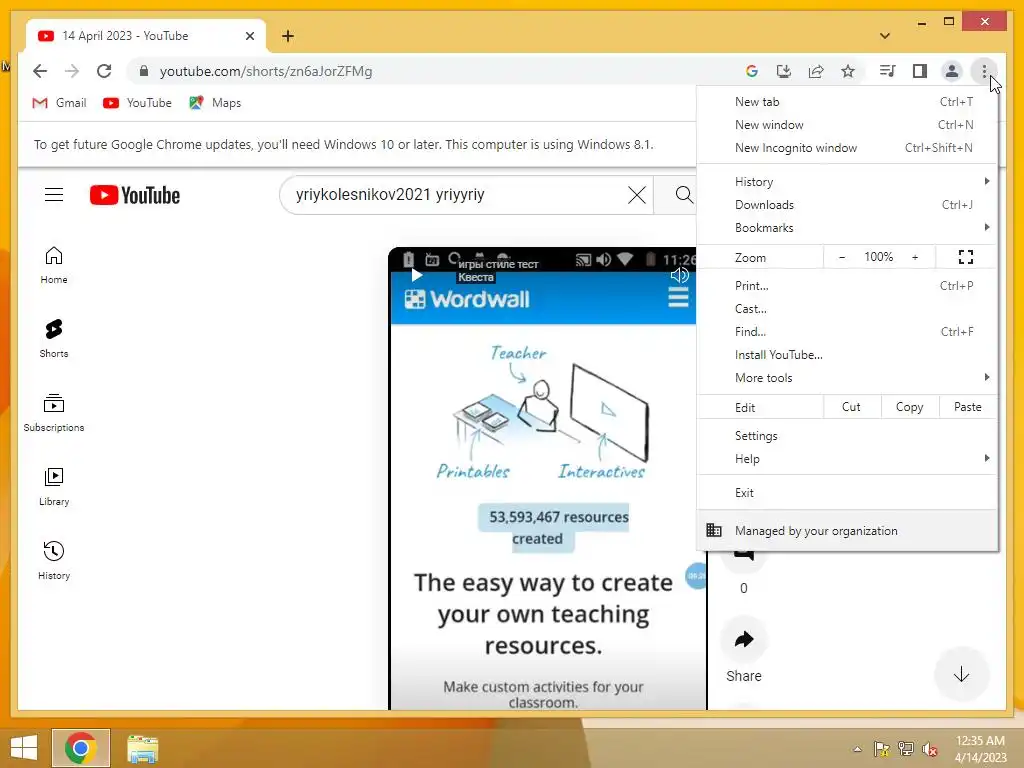
Task: Click Paste in the Edit row
Action: tap(967, 407)
